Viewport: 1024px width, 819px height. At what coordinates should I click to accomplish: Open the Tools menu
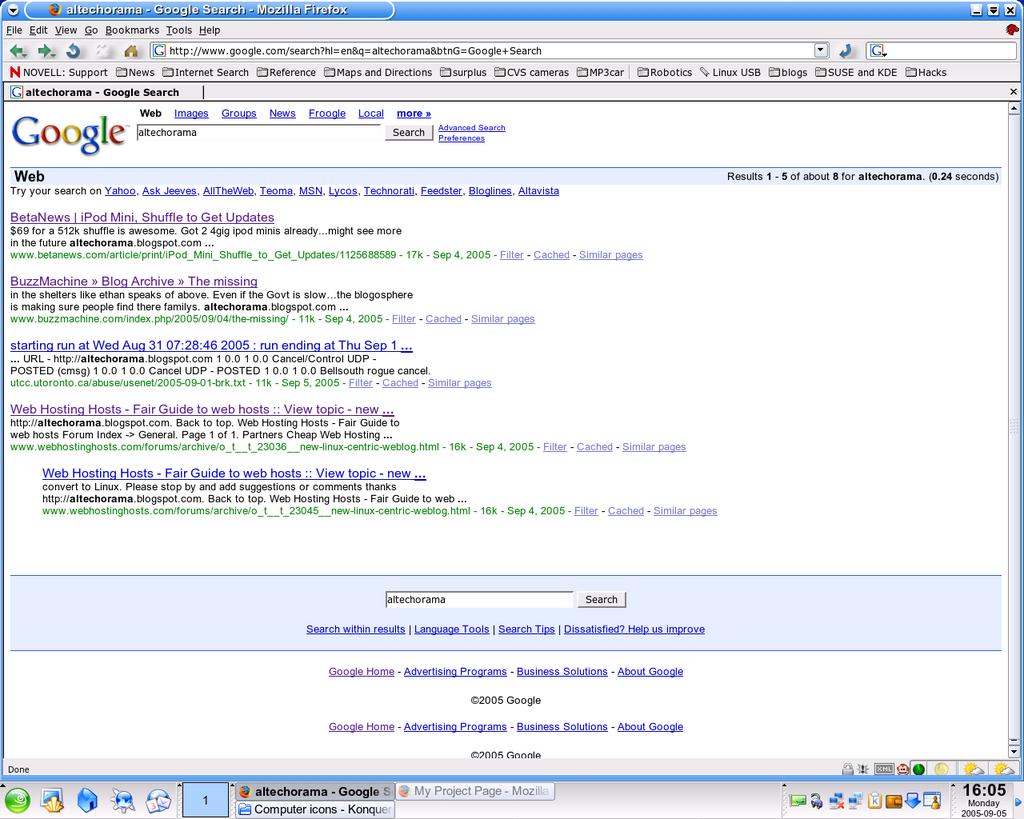tap(179, 30)
